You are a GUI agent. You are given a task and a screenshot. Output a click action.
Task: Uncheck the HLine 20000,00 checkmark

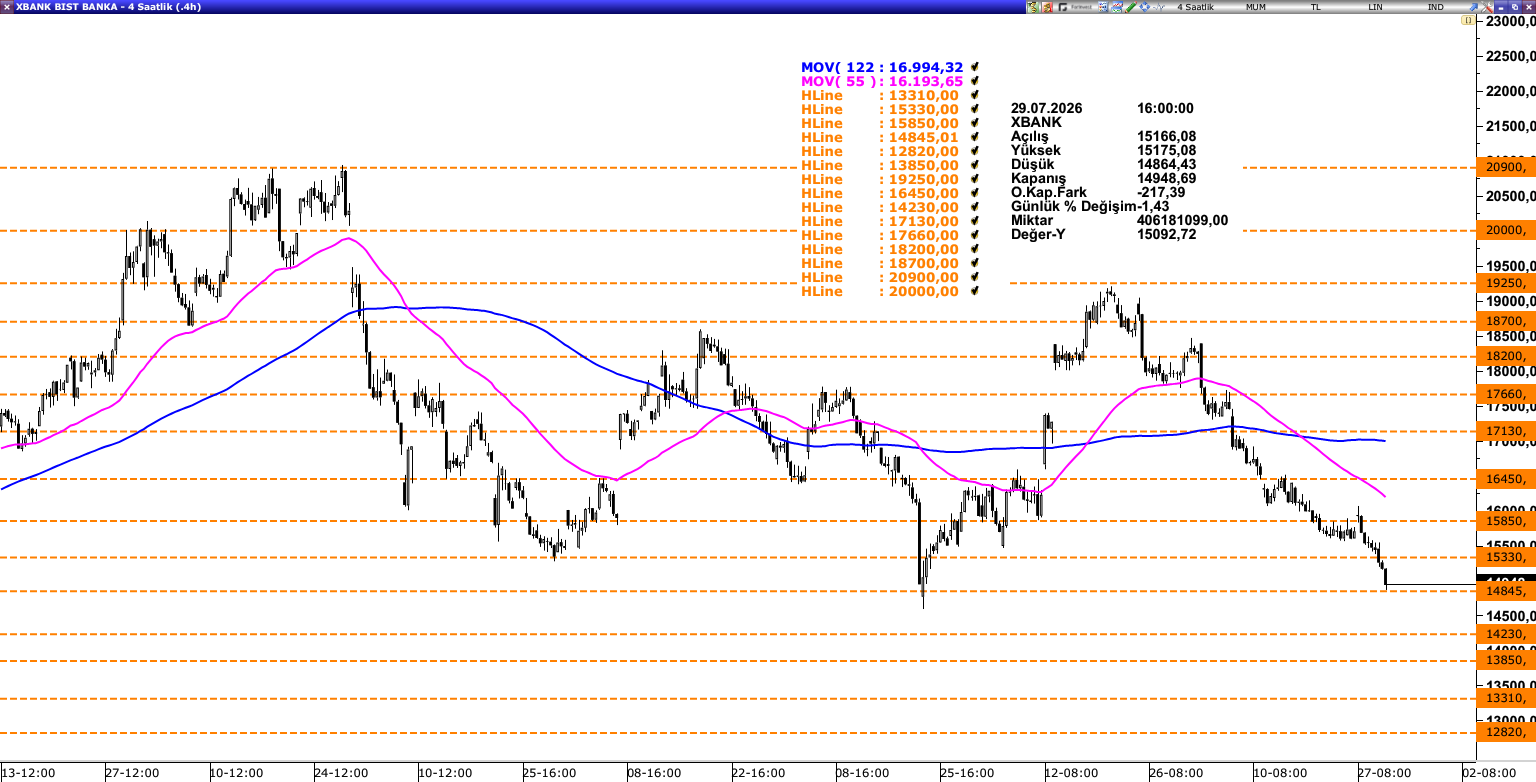974,291
